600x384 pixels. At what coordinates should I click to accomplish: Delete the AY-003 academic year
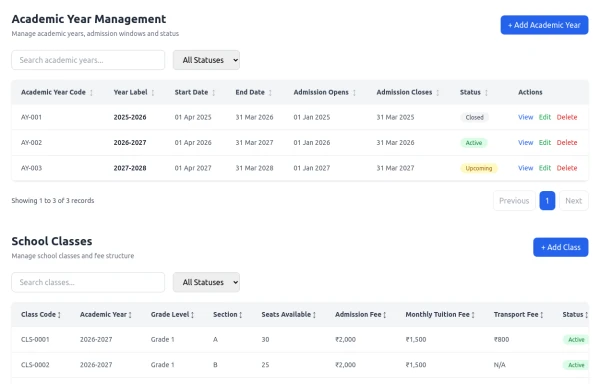567,168
